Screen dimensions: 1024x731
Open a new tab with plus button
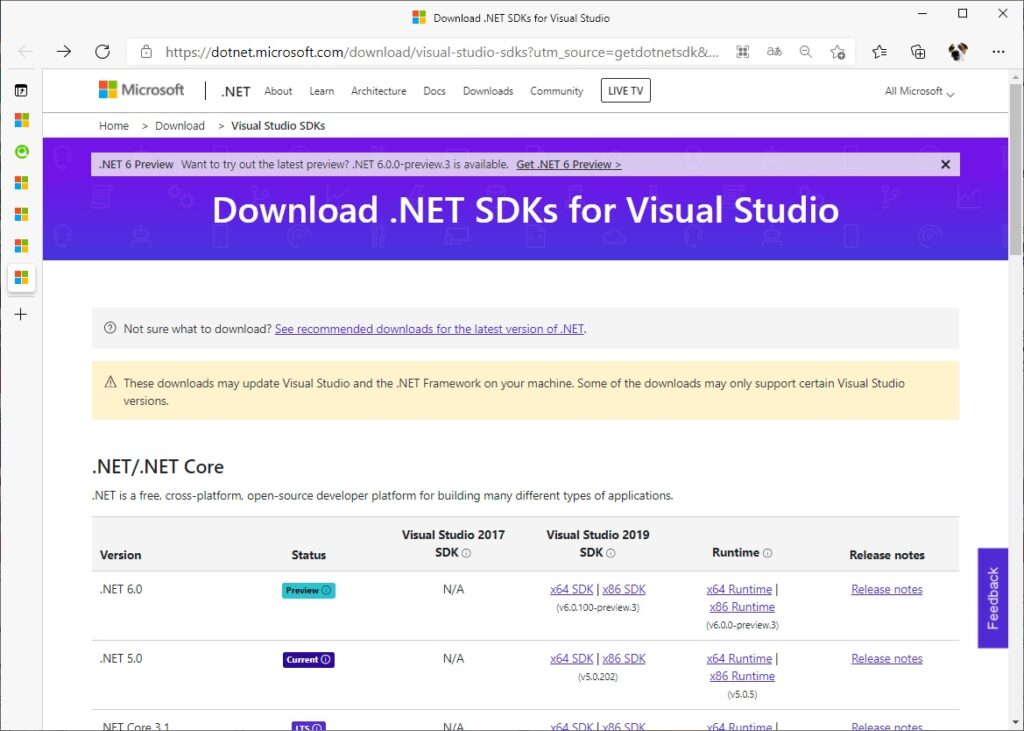[21, 314]
